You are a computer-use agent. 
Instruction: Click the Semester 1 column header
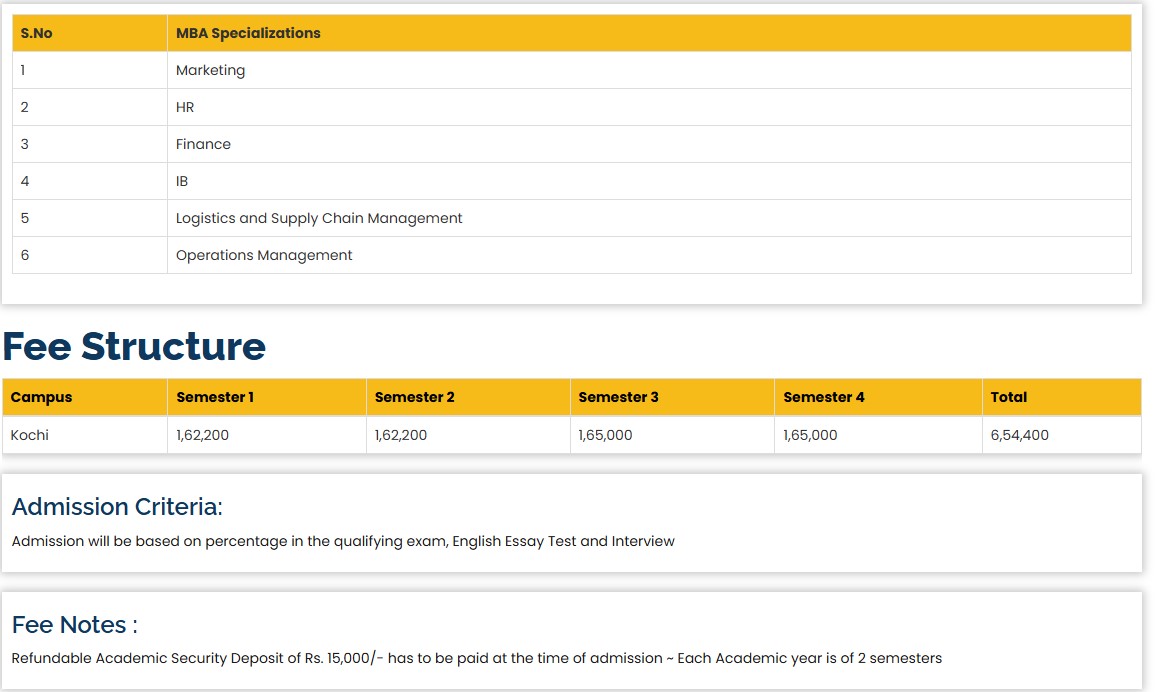pos(215,397)
